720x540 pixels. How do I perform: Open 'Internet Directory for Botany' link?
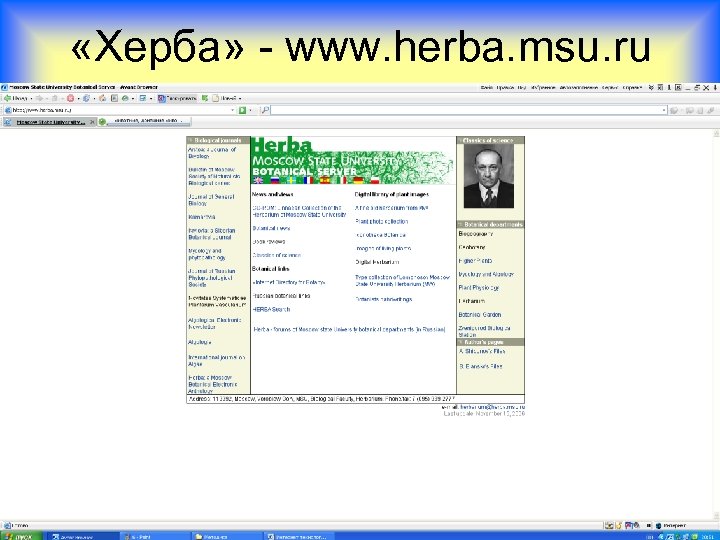click(x=288, y=282)
